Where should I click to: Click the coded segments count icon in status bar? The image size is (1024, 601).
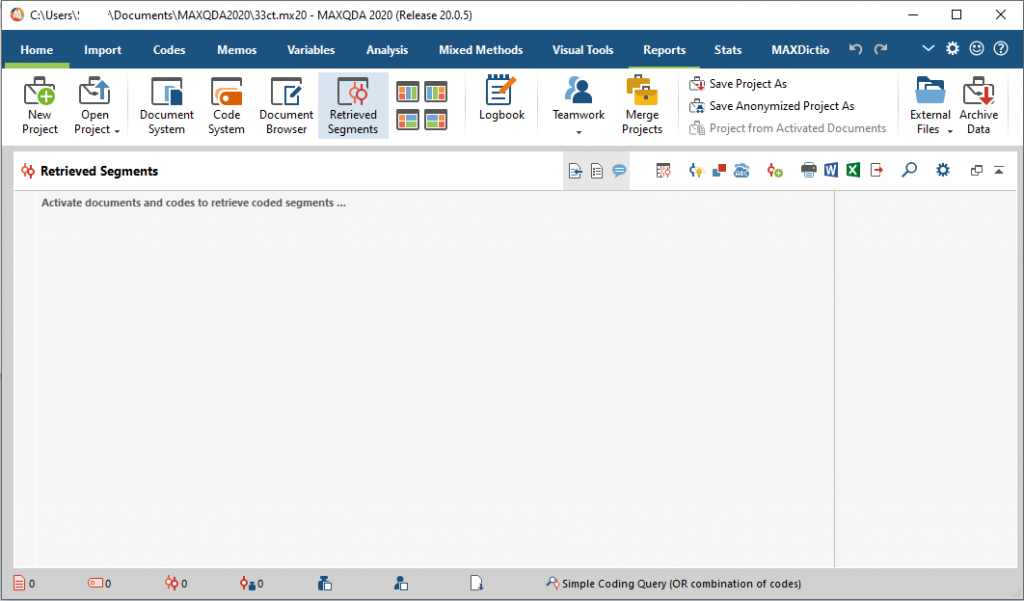[x=172, y=583]
